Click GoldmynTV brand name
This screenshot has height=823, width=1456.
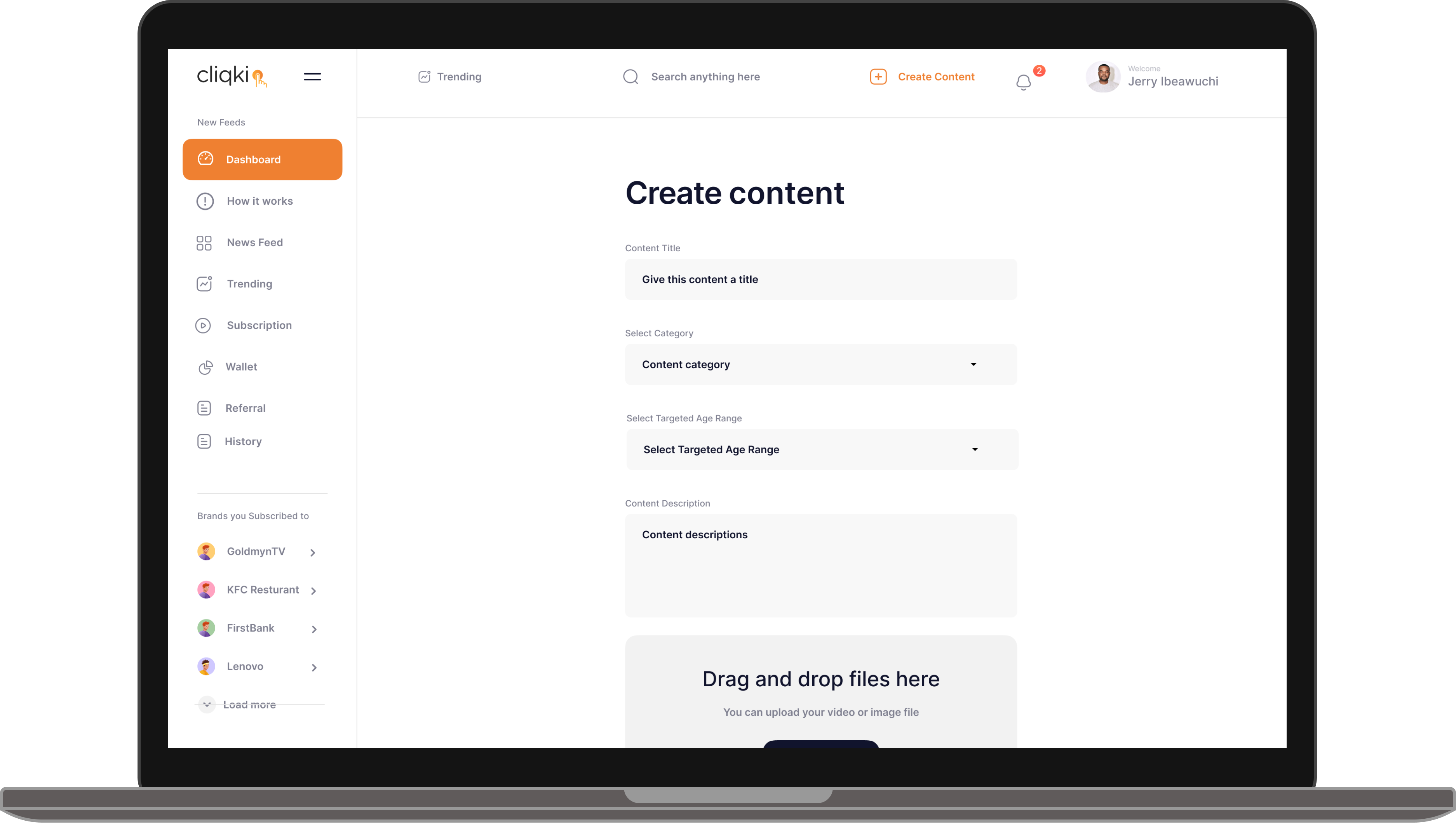(x=256, y=551)
